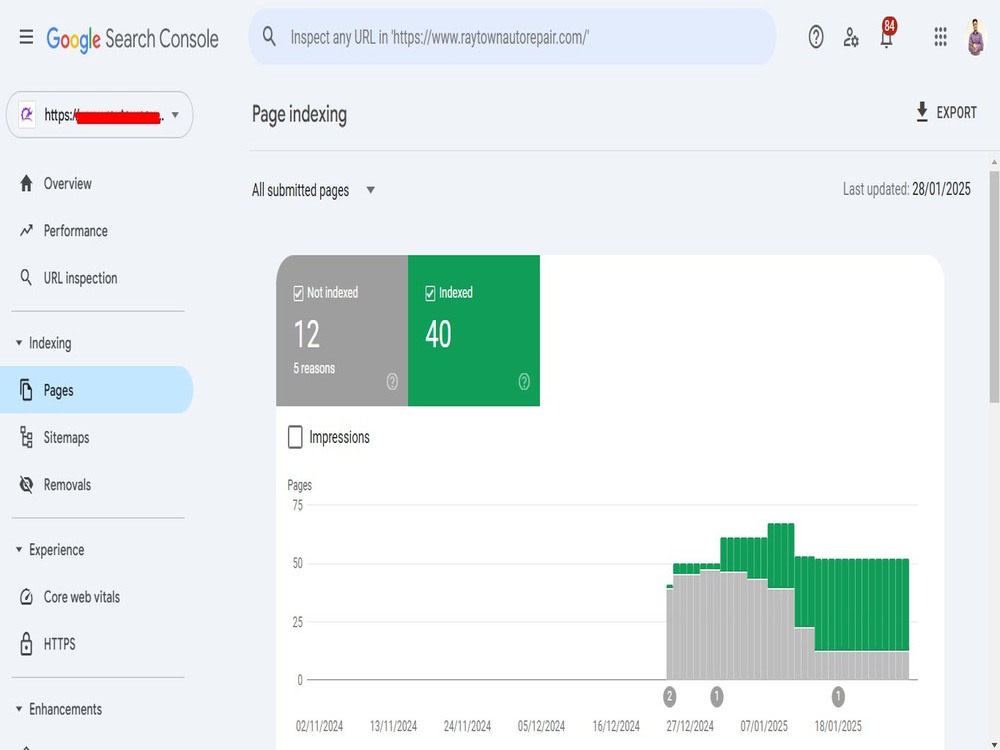Open HTTPS report

[x=96, y=644]
